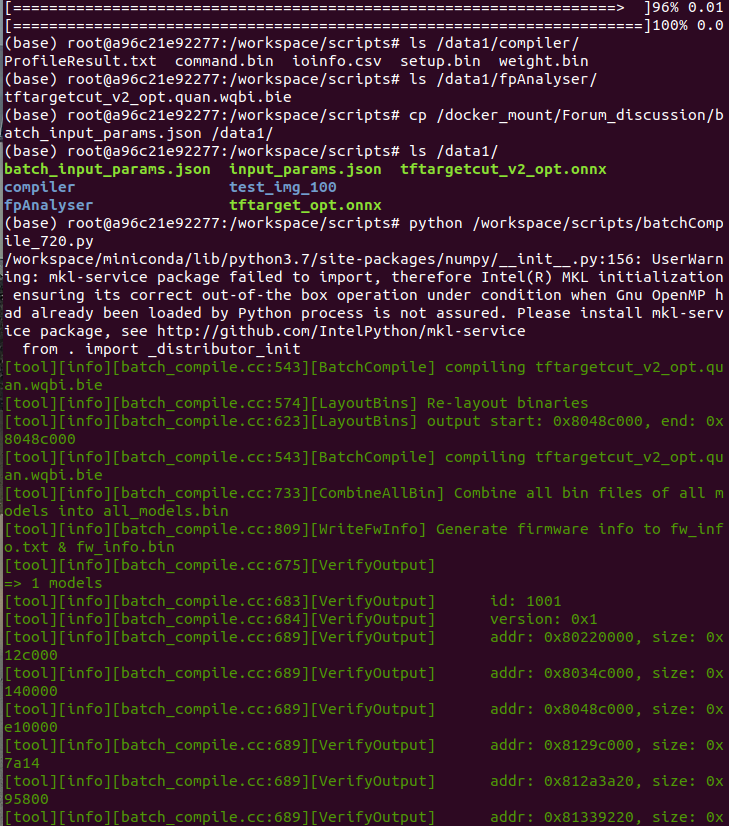Click the python batchCompile command text
The image size is (729, 826).
(364, 232)
